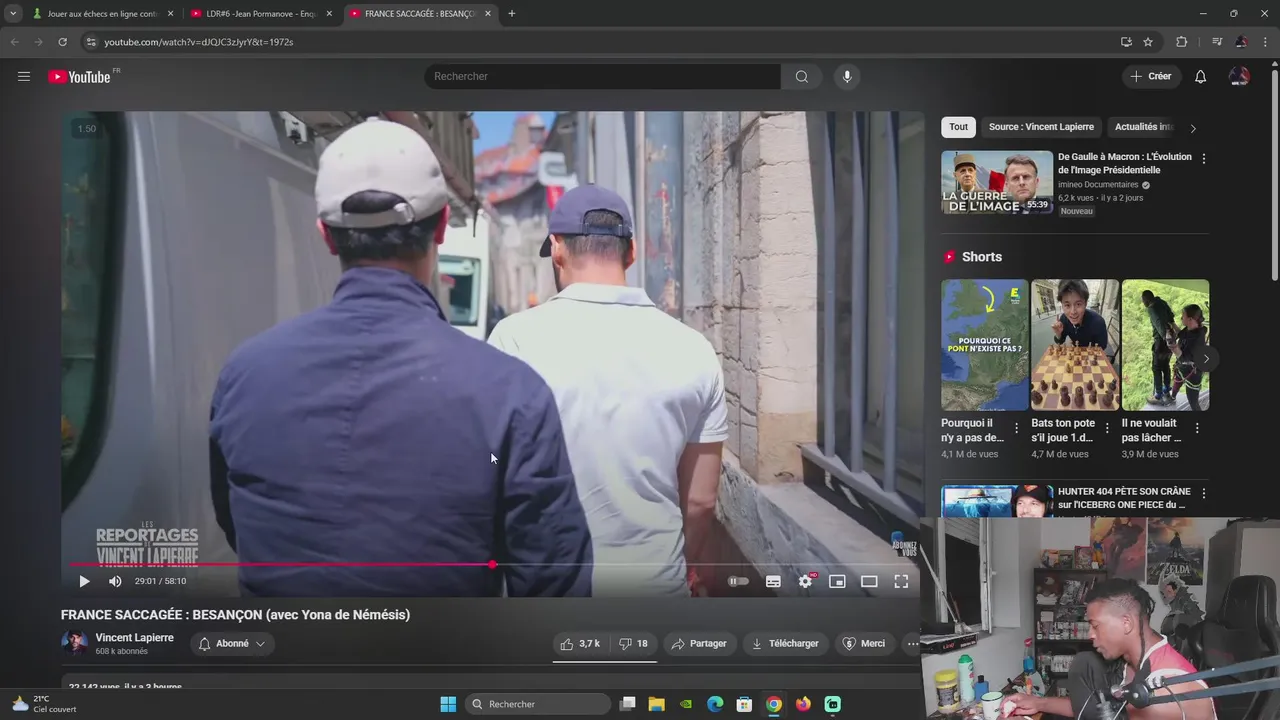This screenshot has height=720, width=1280.
Task: Like the video with thumbs up
Action: tap(580, 644)
